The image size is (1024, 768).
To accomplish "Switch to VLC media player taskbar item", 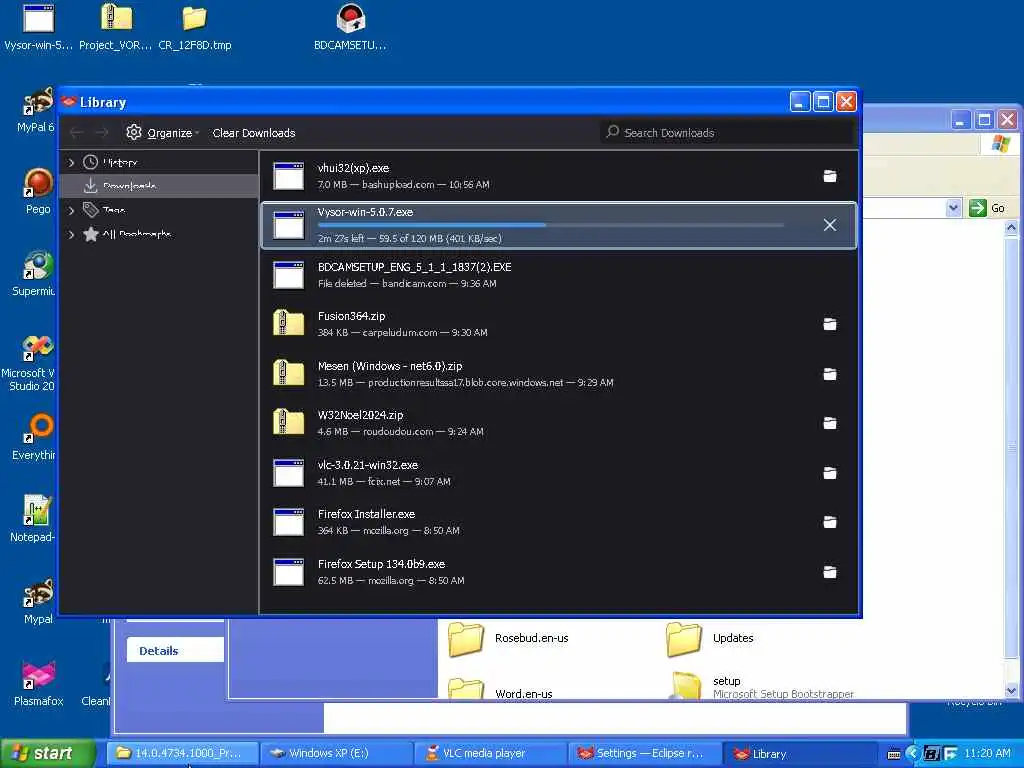I will 490,754.
